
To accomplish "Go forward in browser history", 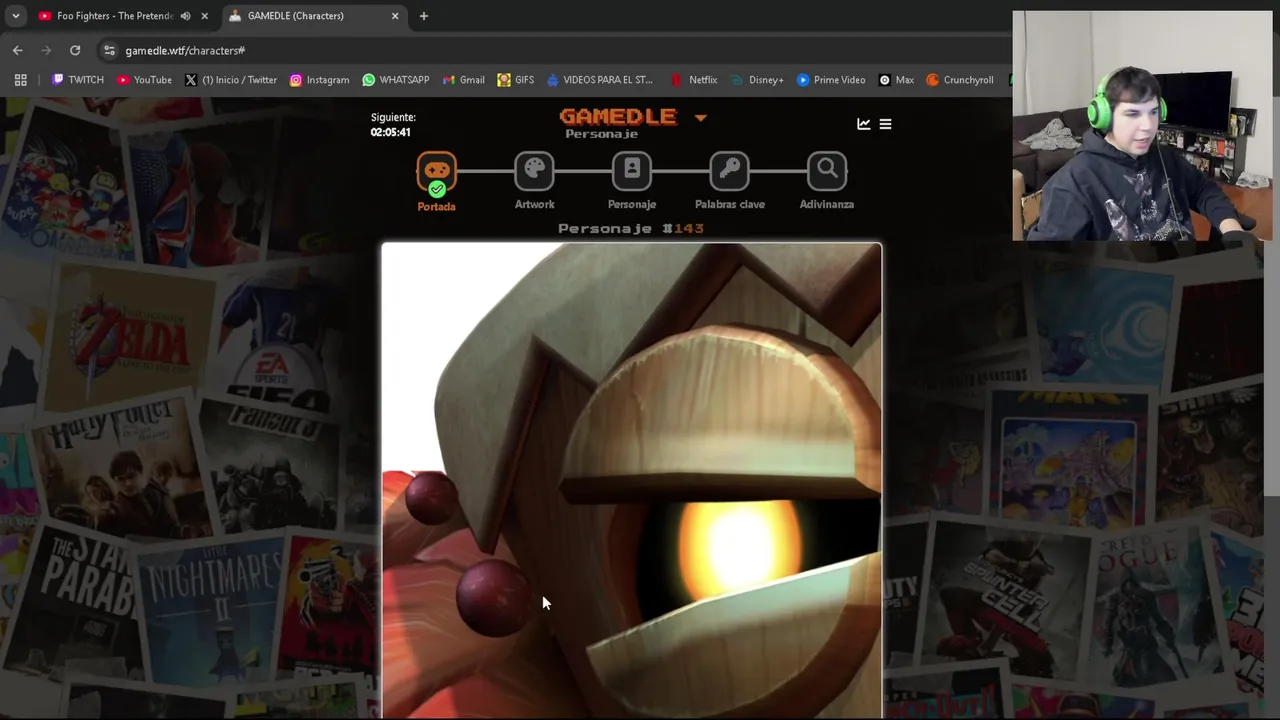I will tap(46, 50).
